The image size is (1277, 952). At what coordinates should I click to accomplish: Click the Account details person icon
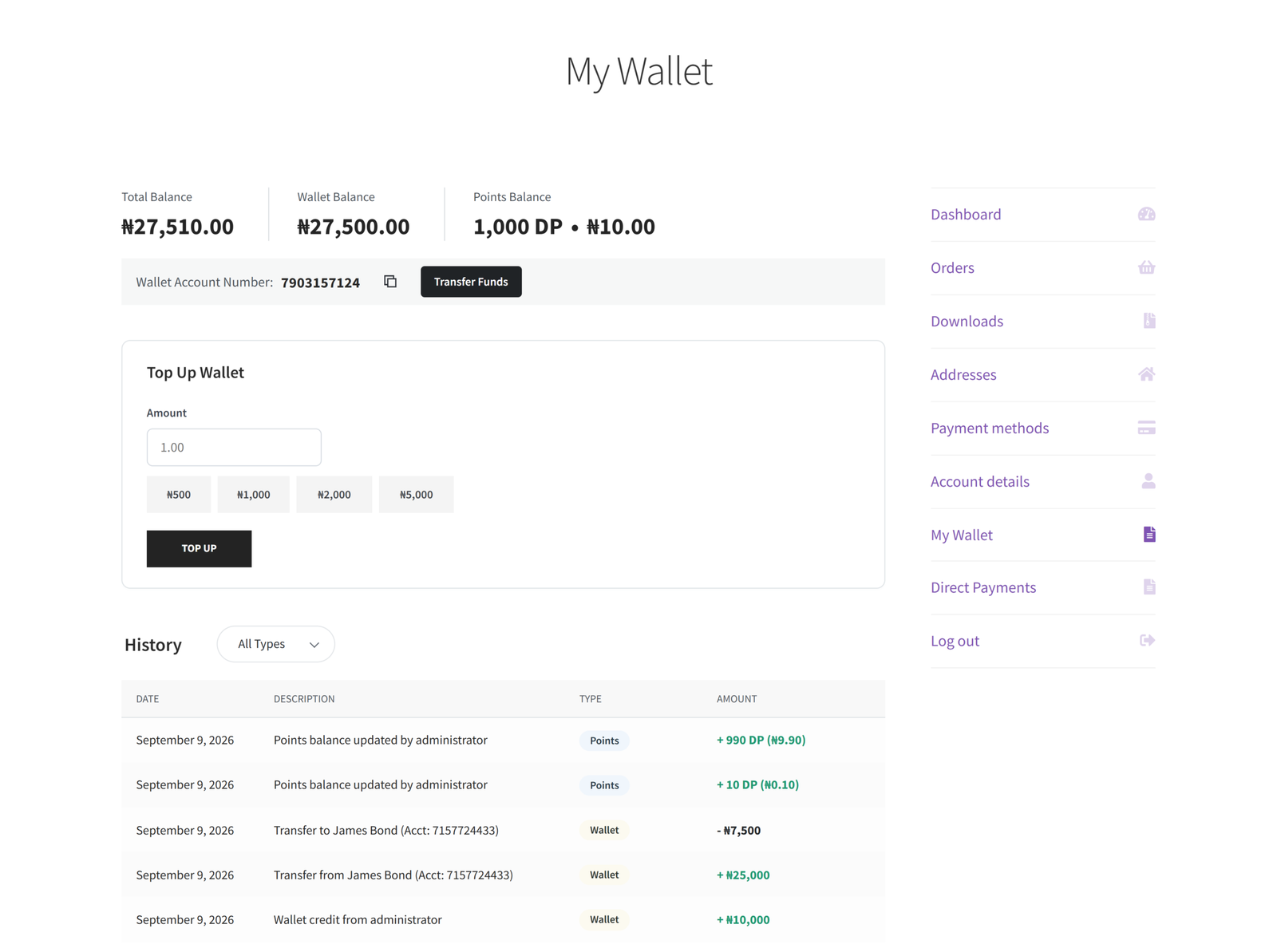pos(1148,481)
